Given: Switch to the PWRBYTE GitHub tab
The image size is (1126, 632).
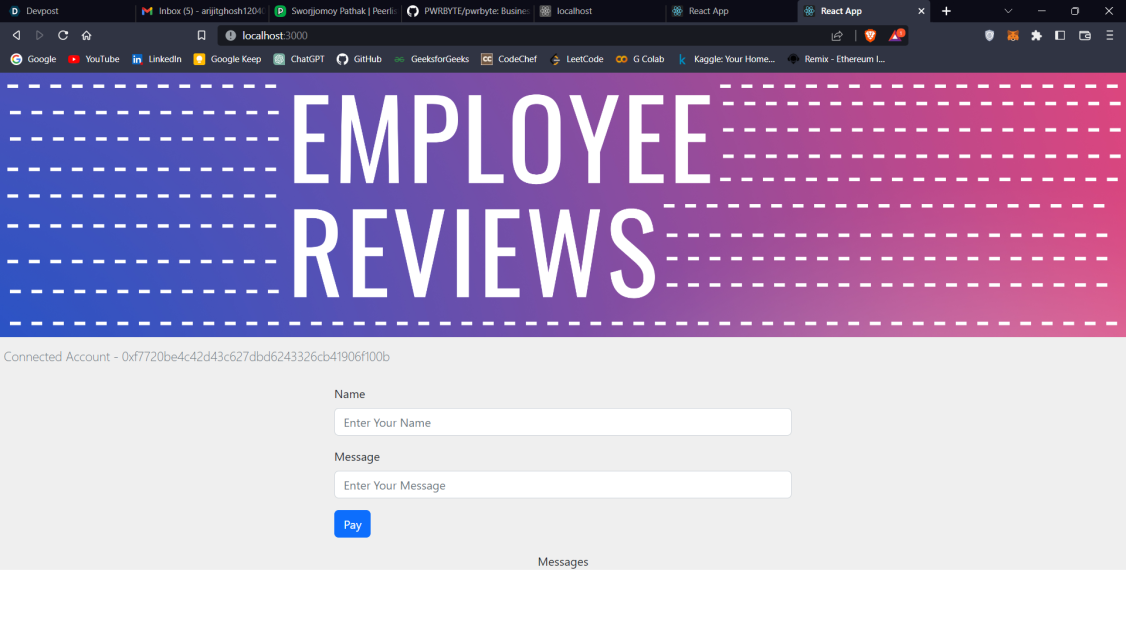Looking at the screenshot, I should pos(468,11).
